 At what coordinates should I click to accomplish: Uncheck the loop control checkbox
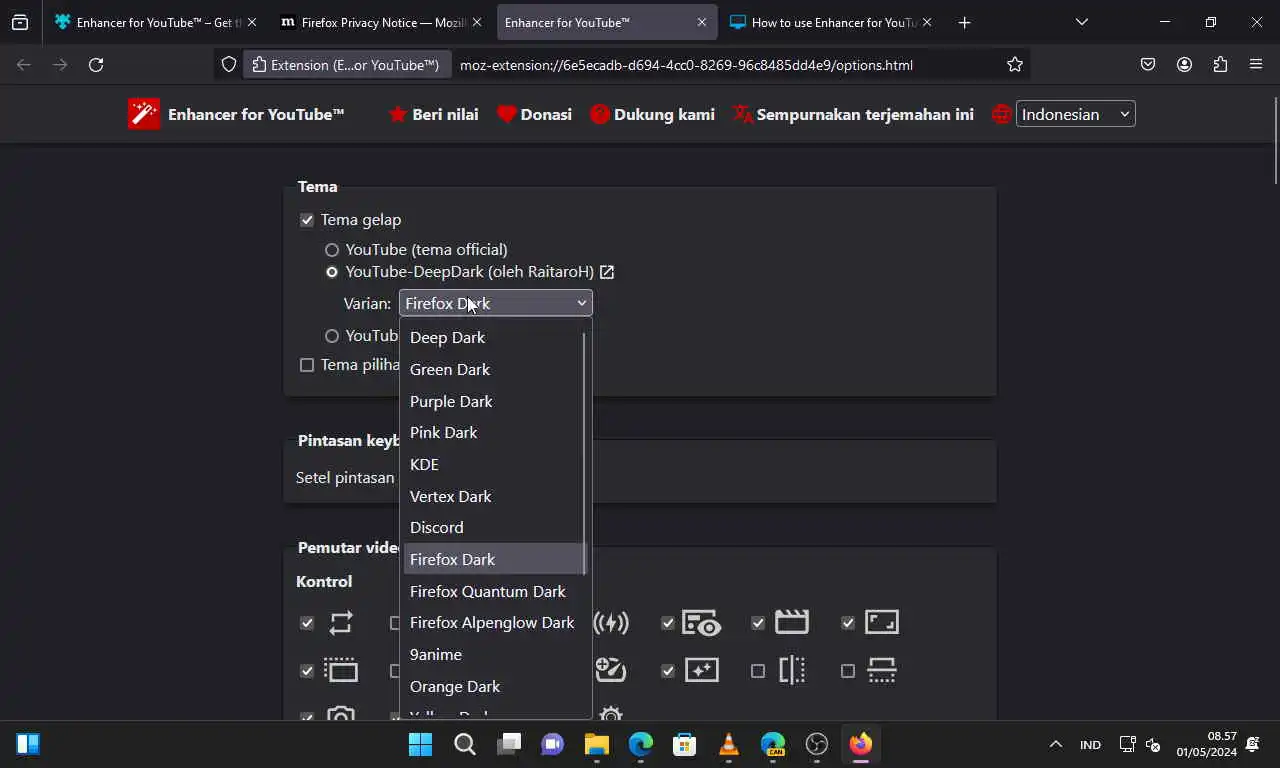[307, 623]
